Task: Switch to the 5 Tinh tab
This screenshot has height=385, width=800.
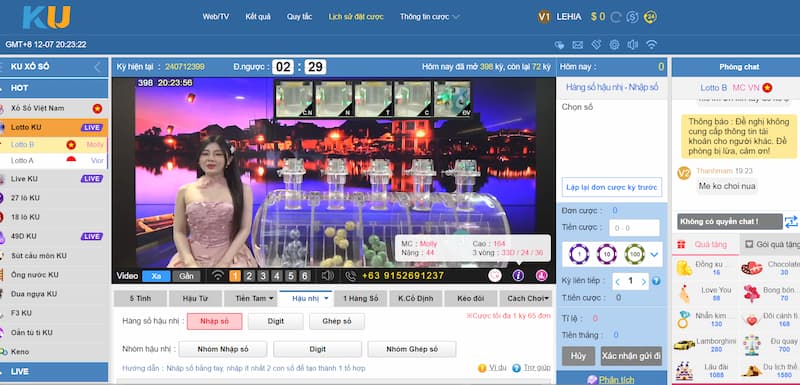Action: point(140,298)
